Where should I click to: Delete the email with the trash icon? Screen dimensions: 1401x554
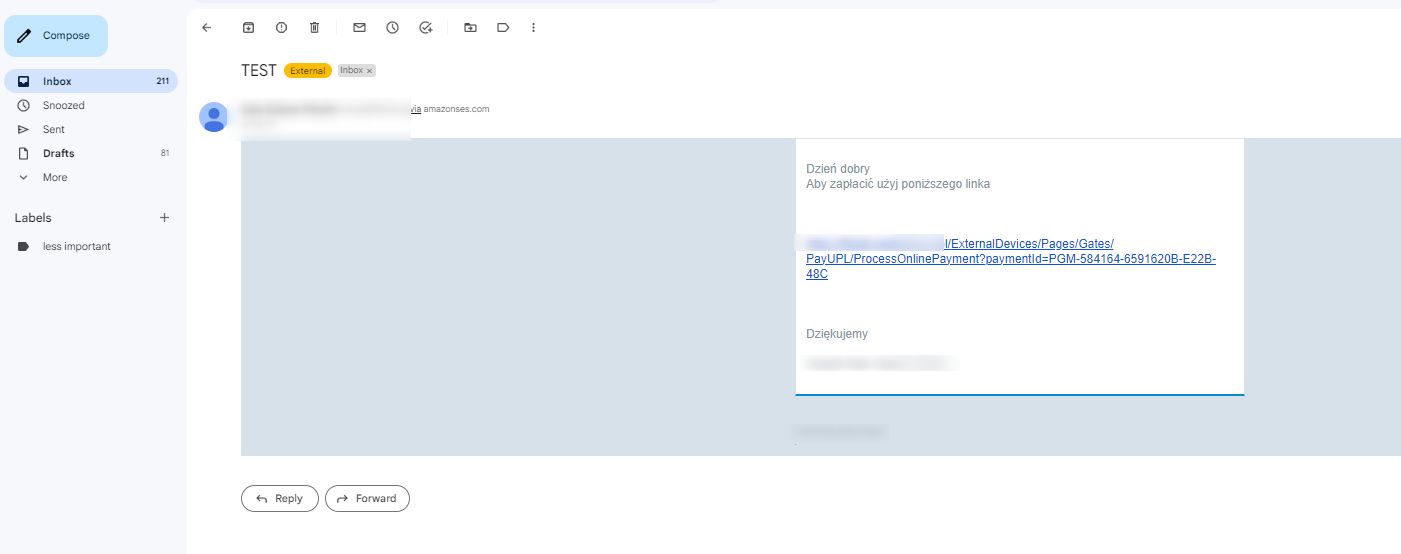314,28
